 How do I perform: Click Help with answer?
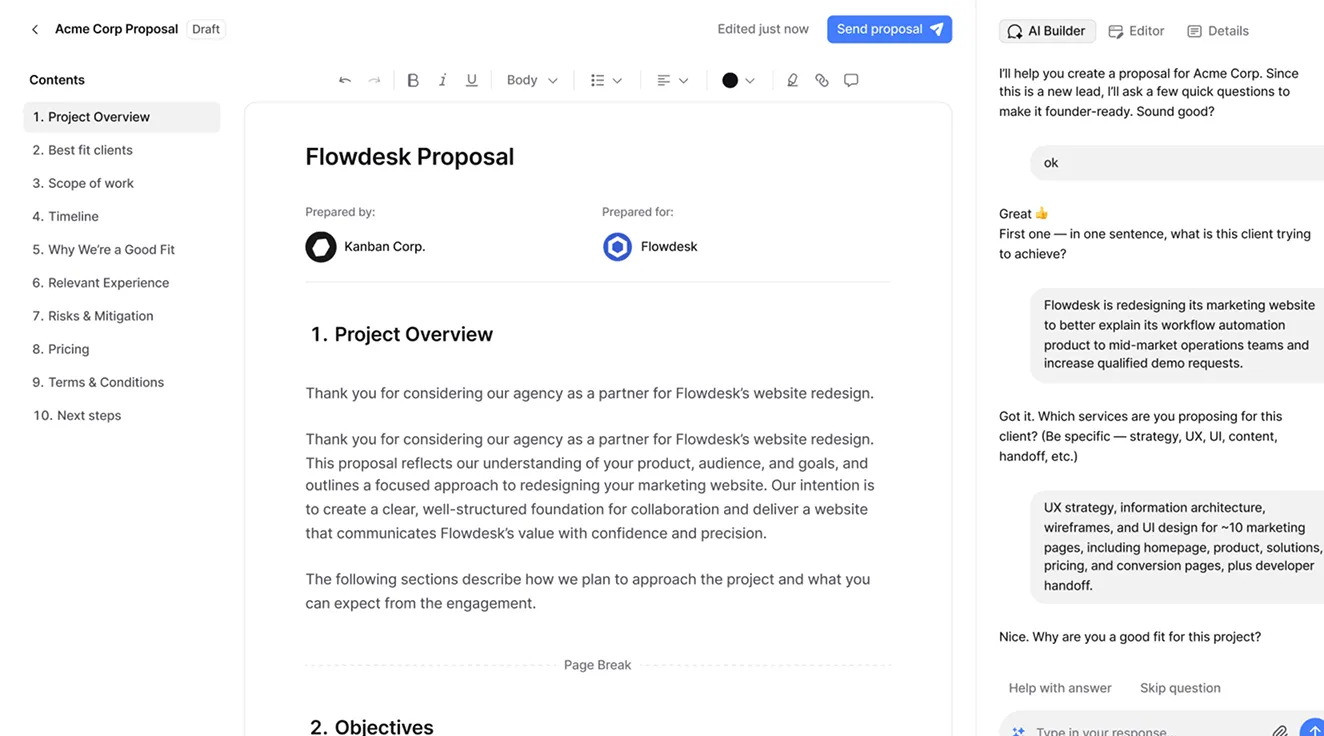point(1060,688)
